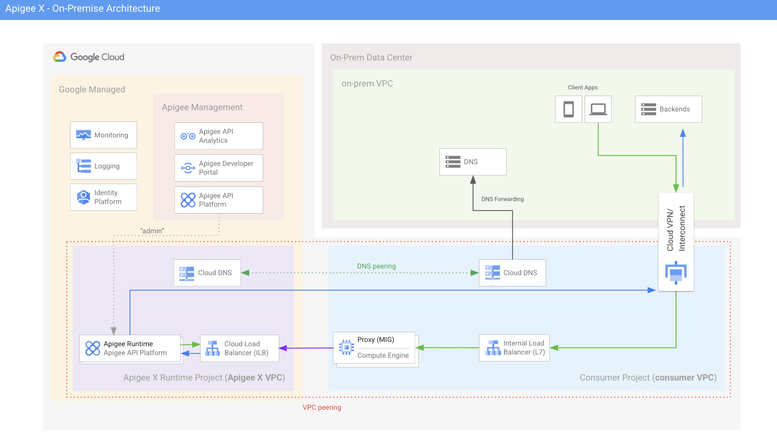The width and height of the screenshot is (777, 437).
Task: Click the Apigee API Analytics icon
Action: click(x=188, y=136)
